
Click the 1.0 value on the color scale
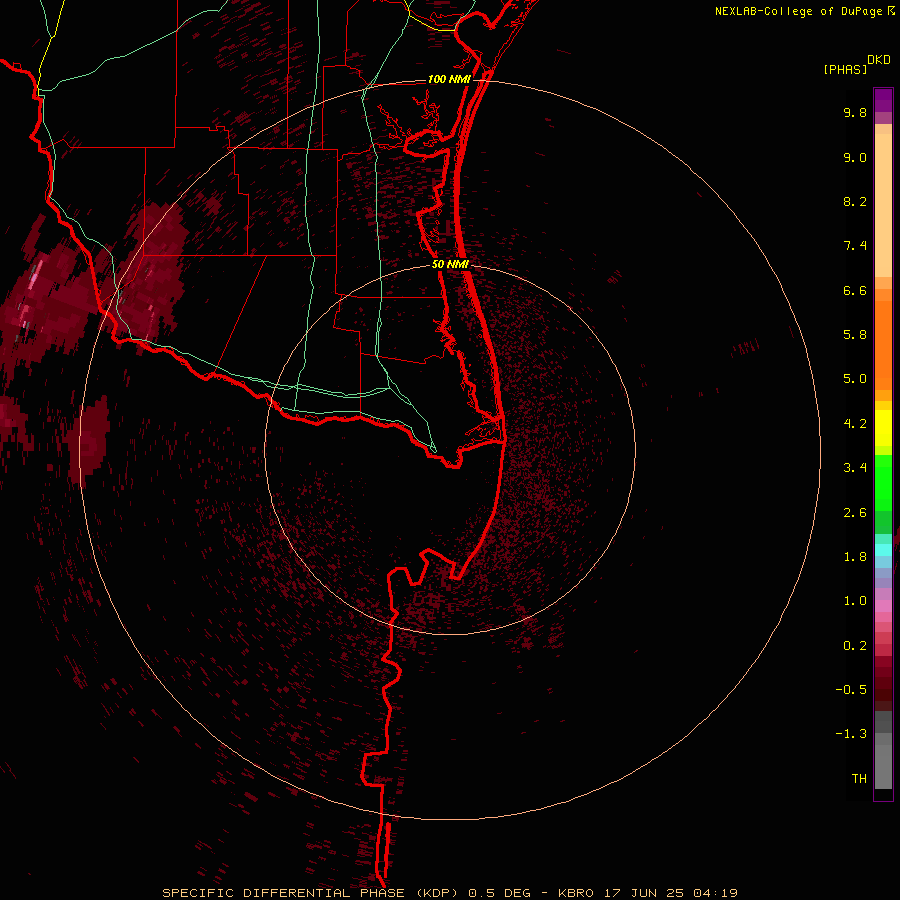pos(855,601)
